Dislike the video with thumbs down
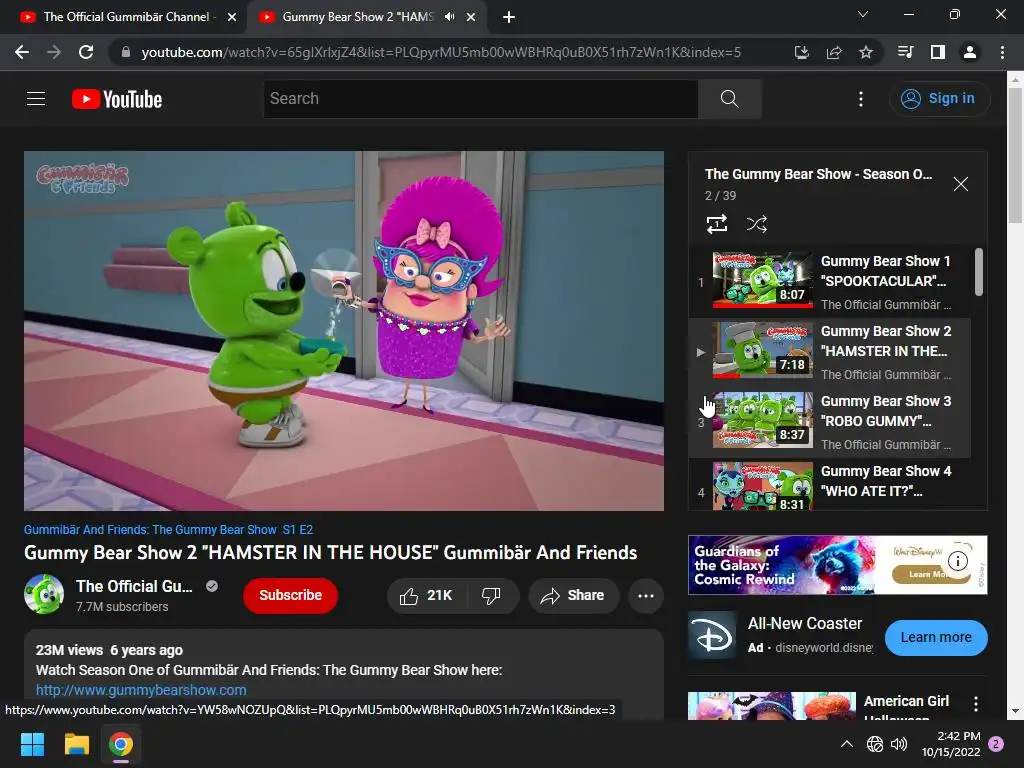The height and width of the screenshot is (768, 1024). (491, 596)
